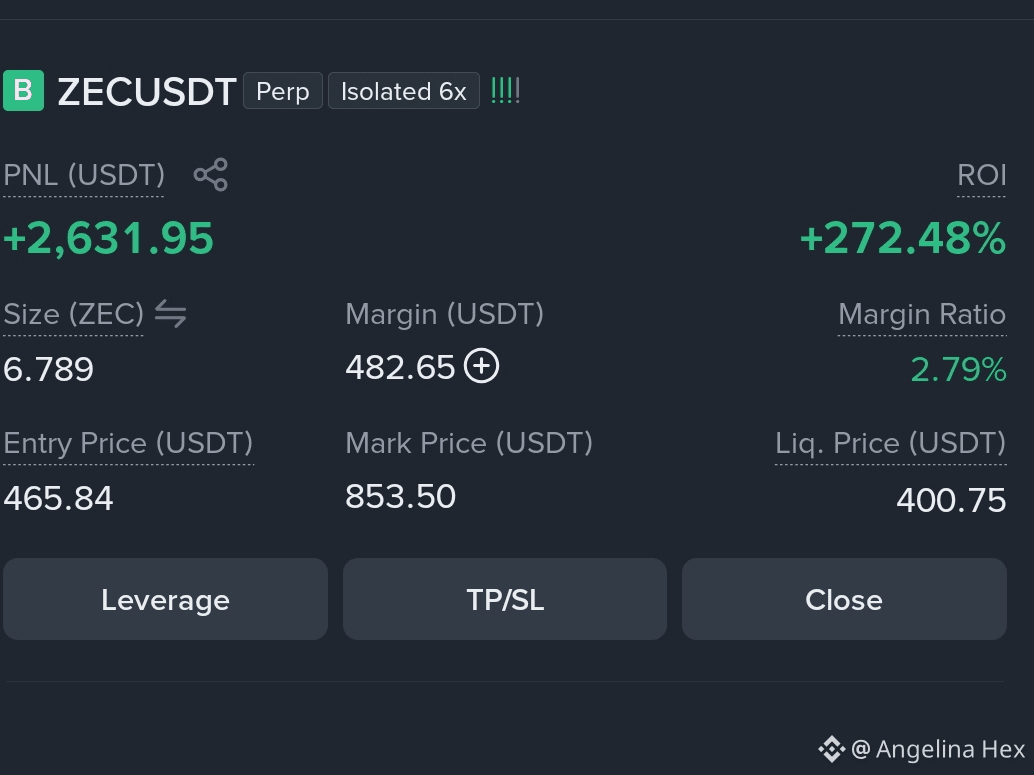Add margin using the plus circle icon
The image size is (1034, 775).
[481, 366]
